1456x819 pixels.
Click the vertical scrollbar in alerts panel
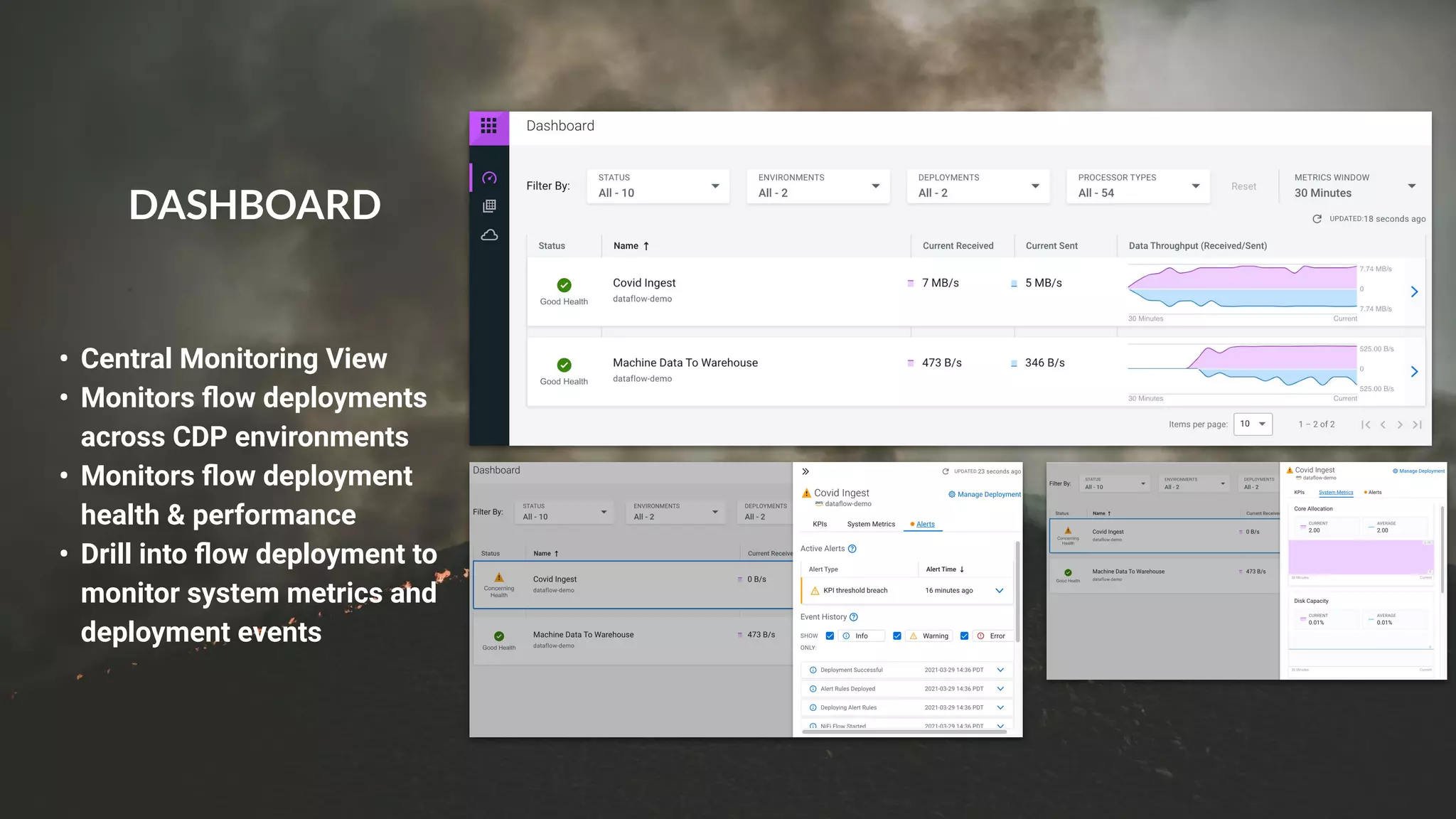(x=1017, y=591)
